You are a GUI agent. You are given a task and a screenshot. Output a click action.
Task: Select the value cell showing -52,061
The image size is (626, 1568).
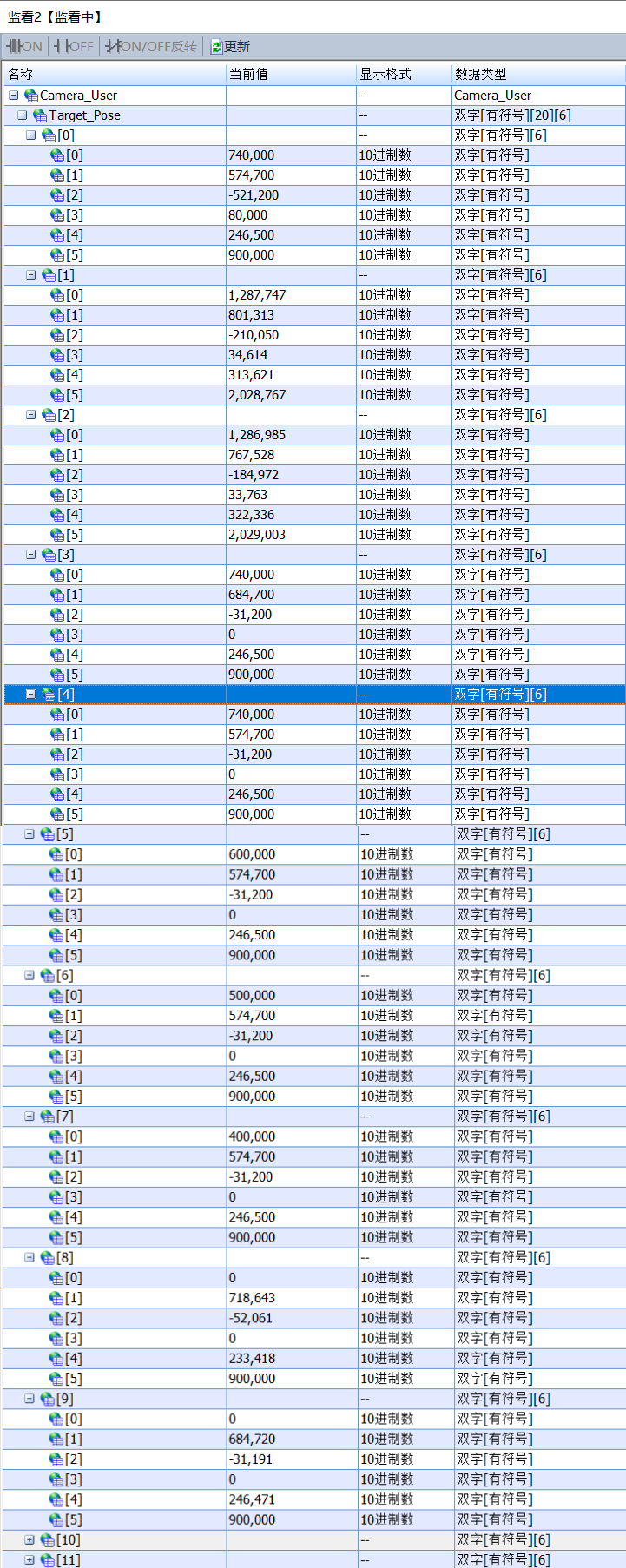(292, 1317)
